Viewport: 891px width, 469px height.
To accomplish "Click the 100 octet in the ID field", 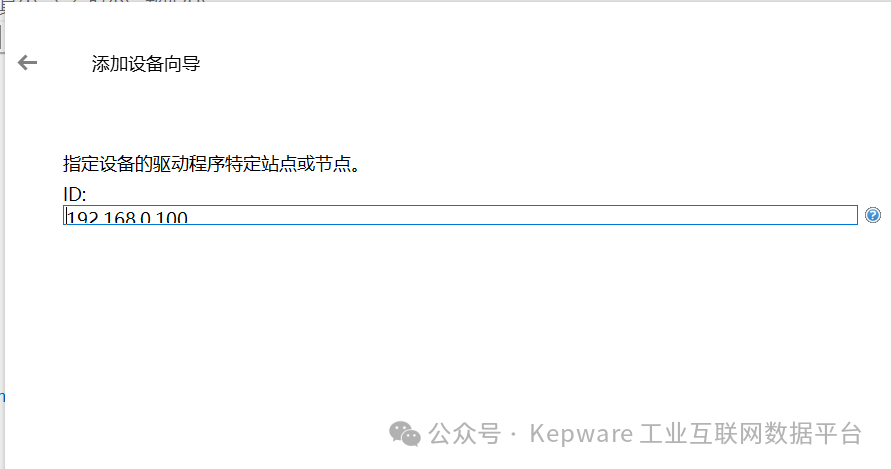I will pos(172,217).
